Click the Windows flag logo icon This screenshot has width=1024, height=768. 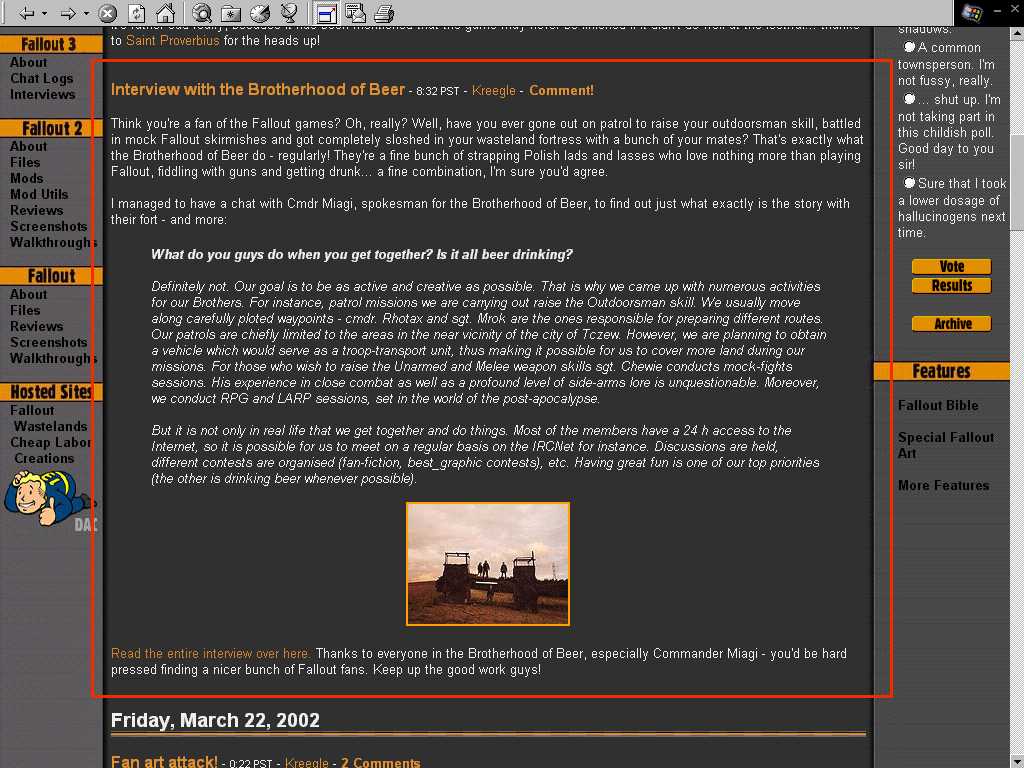point(972,13)
